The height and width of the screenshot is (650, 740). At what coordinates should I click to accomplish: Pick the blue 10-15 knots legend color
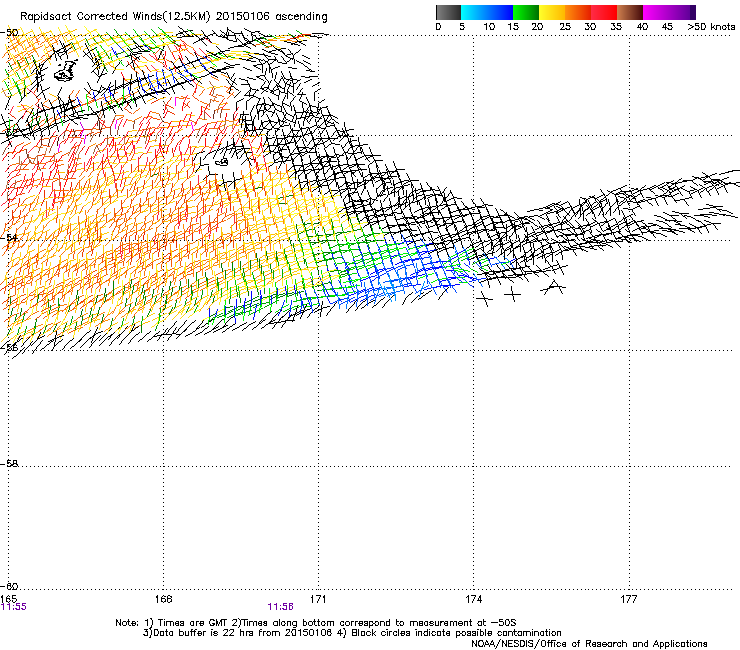(500, 12)
